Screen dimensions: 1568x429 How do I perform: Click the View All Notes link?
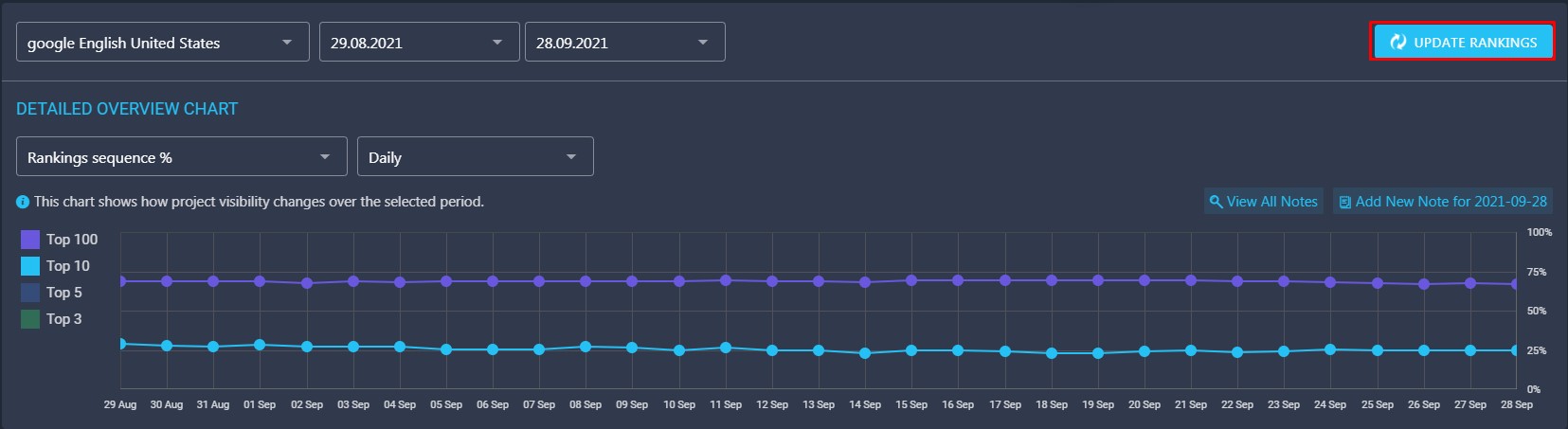point(1264,202)
